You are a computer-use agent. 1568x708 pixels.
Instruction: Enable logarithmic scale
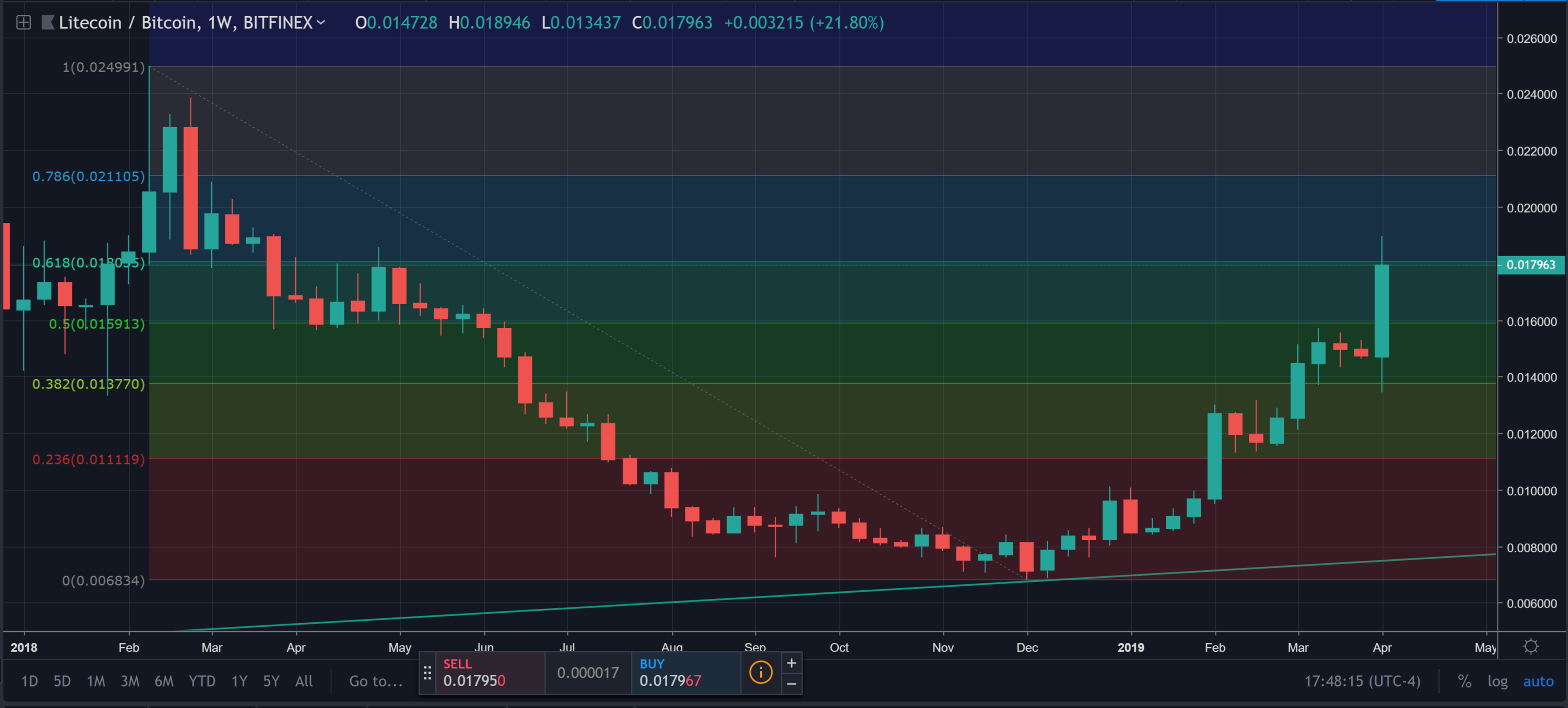coord(1498,681)
